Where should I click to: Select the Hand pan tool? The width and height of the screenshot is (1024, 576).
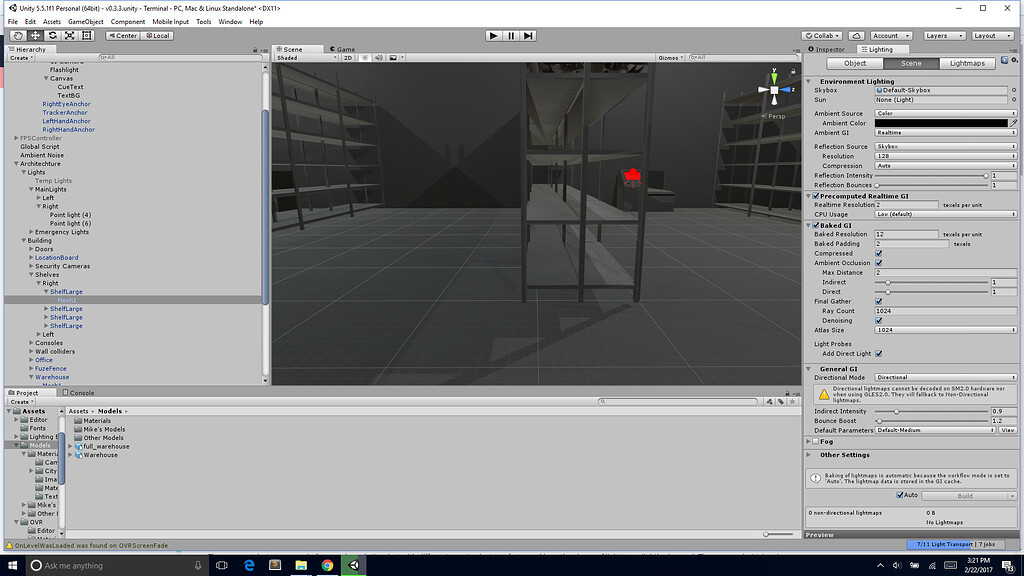click(x=17, y=35)
